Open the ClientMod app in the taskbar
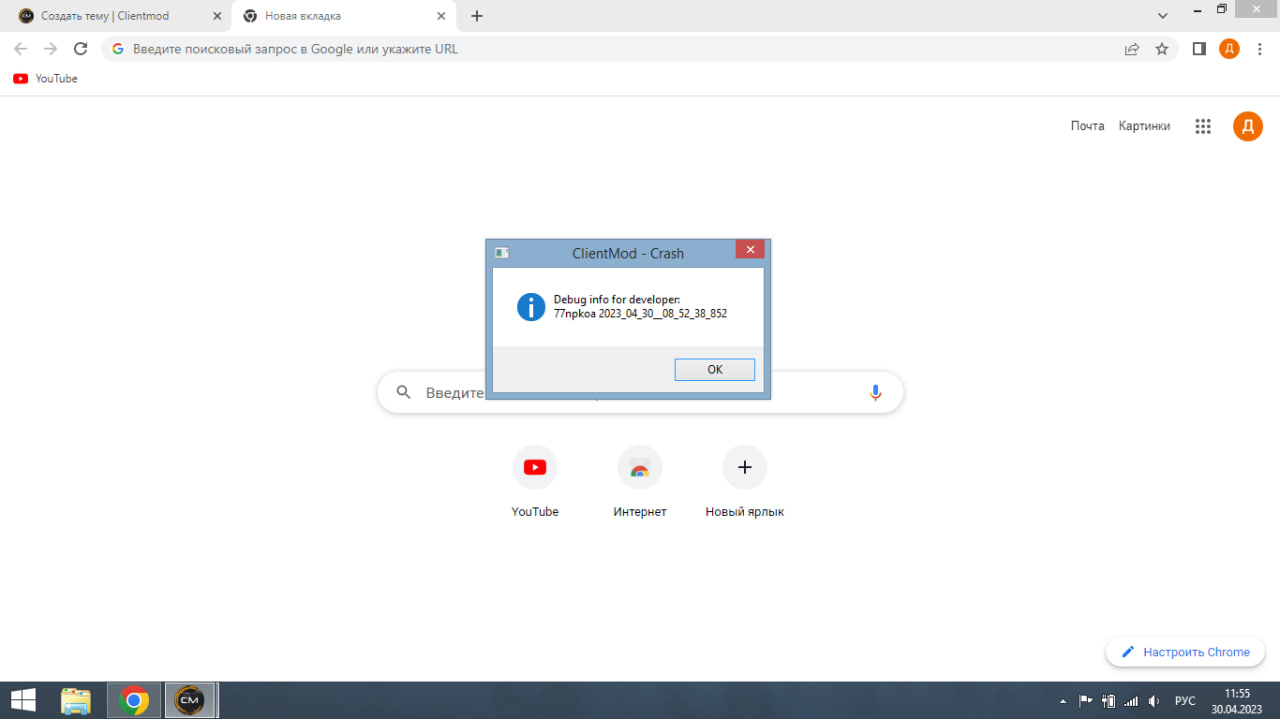The width and height of the screenshot is (1280, 719). 190,700
